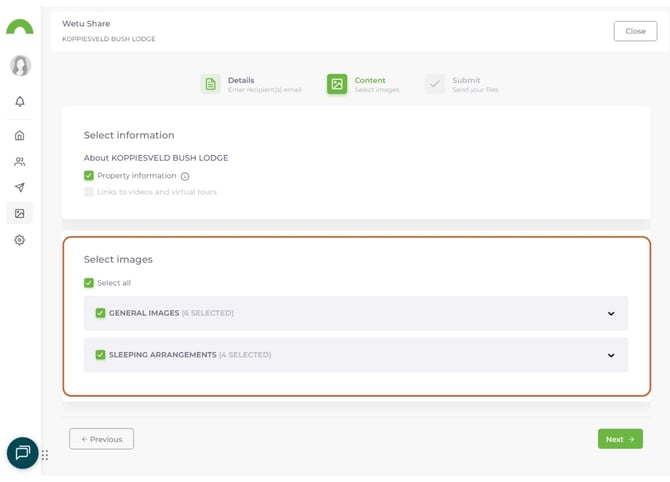
Task: Open the user profile avatar
Action: pyautogui.click(x=20, y=66)
